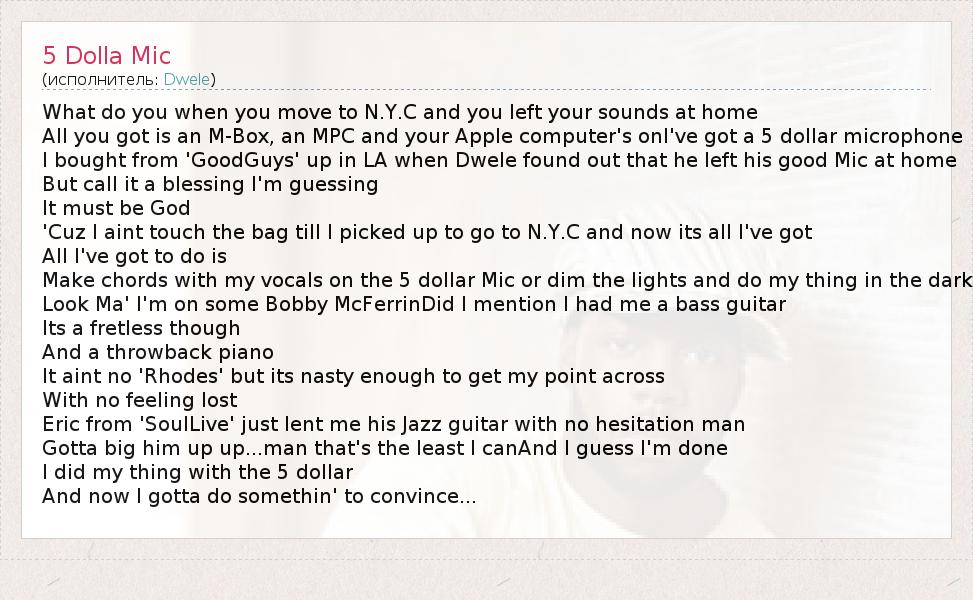The height and width of the screenshot is (600, 973).
Task: Open the Dwele artist link
Action: pos(187,79)
